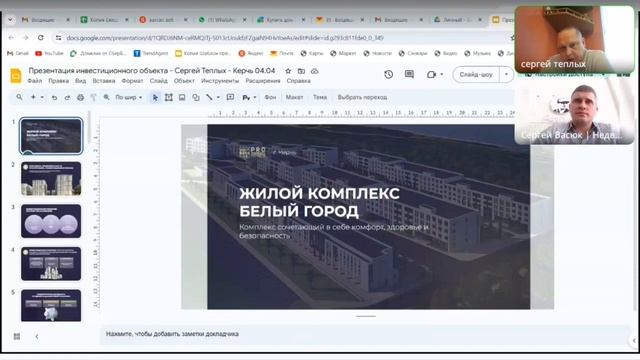
Task: Click the browser address bar URL
Action: (225, 38)
